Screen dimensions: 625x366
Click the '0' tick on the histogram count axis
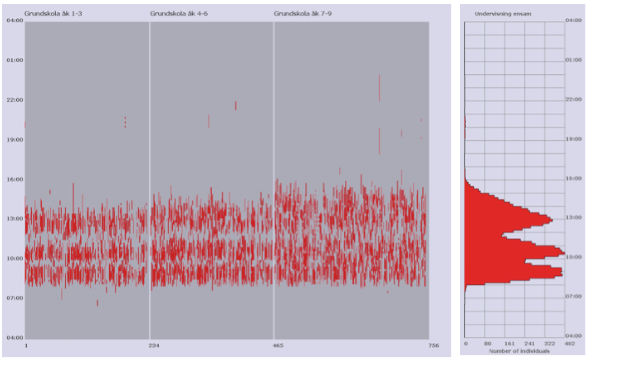tap(466, 343)
